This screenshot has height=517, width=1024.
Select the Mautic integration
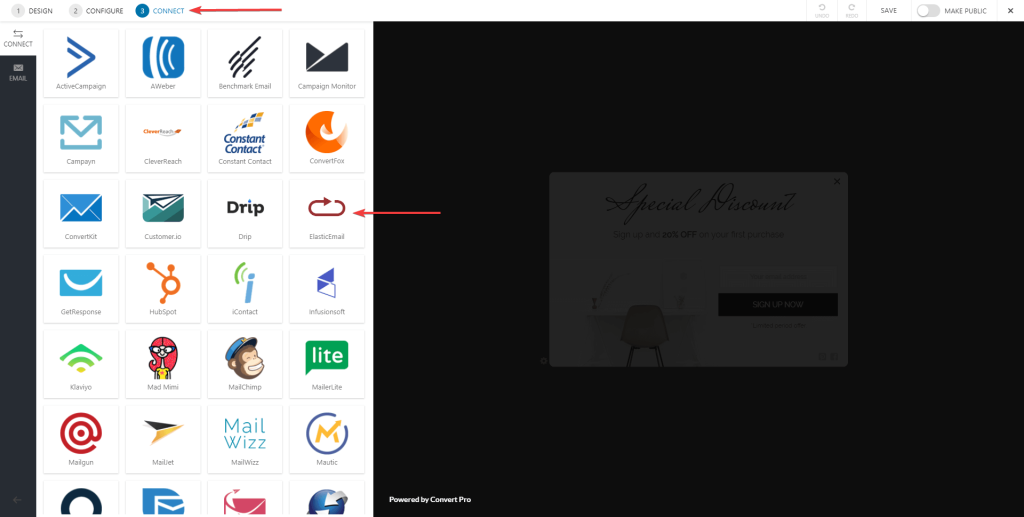(327, 439)
